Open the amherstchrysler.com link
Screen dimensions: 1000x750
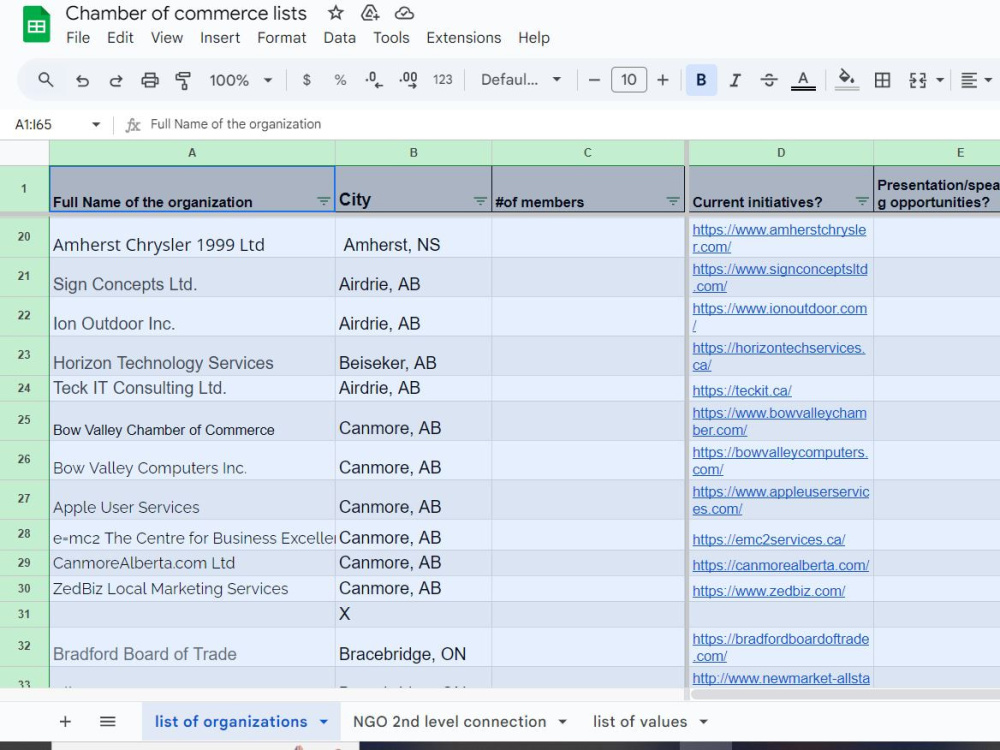(x=779, y=238)
